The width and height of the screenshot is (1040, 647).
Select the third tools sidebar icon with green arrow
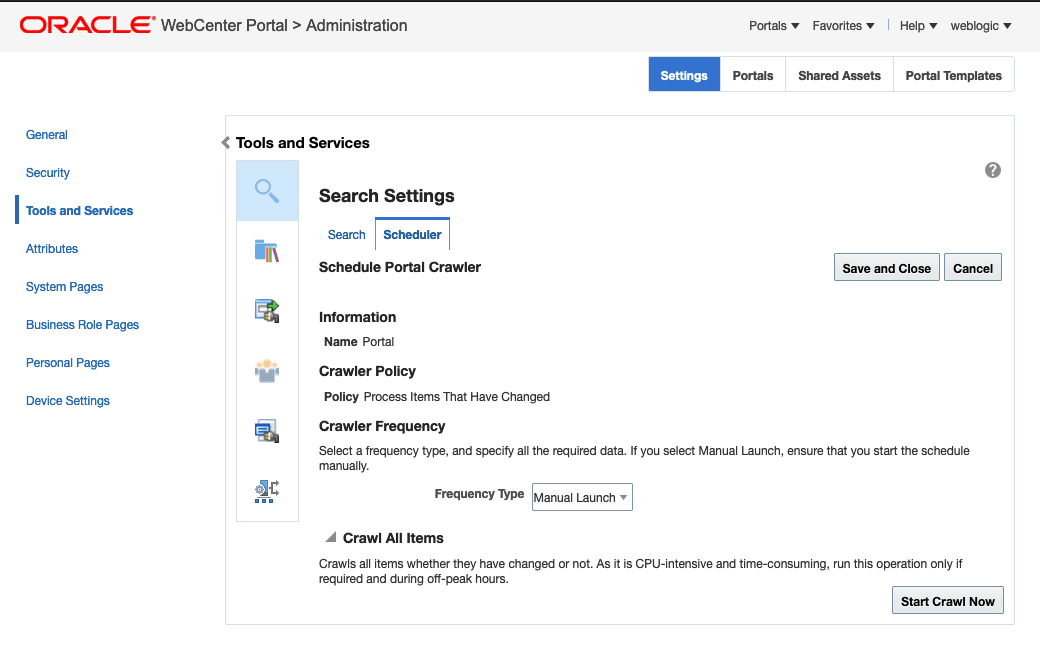pyautogui.click(x=267, y=311)
